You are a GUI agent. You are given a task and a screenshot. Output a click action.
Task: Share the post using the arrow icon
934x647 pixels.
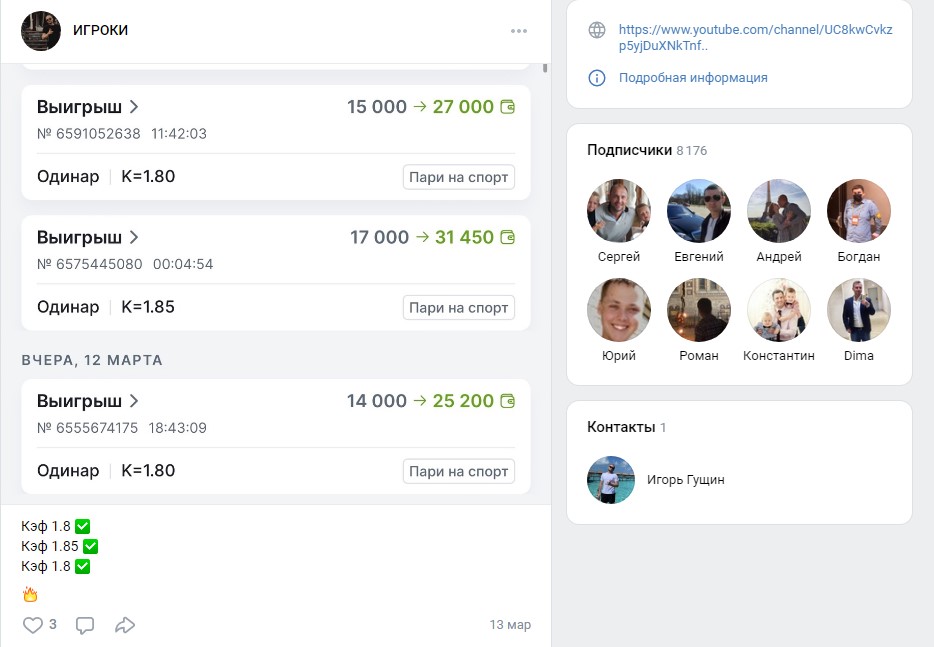click(125, 625)
